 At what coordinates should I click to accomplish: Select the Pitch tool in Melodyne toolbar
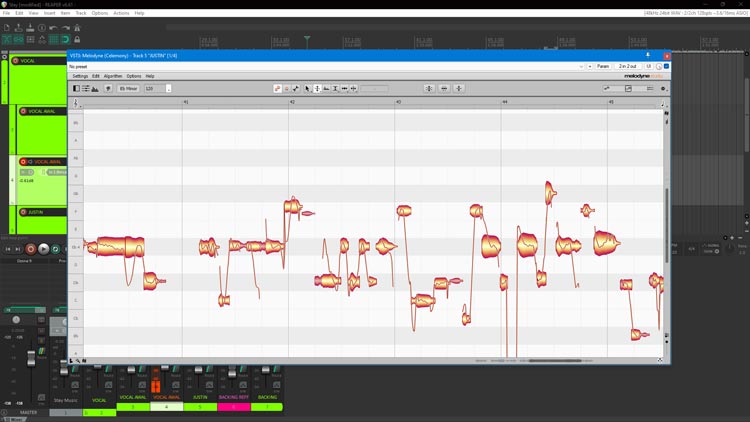coord(317,89)
